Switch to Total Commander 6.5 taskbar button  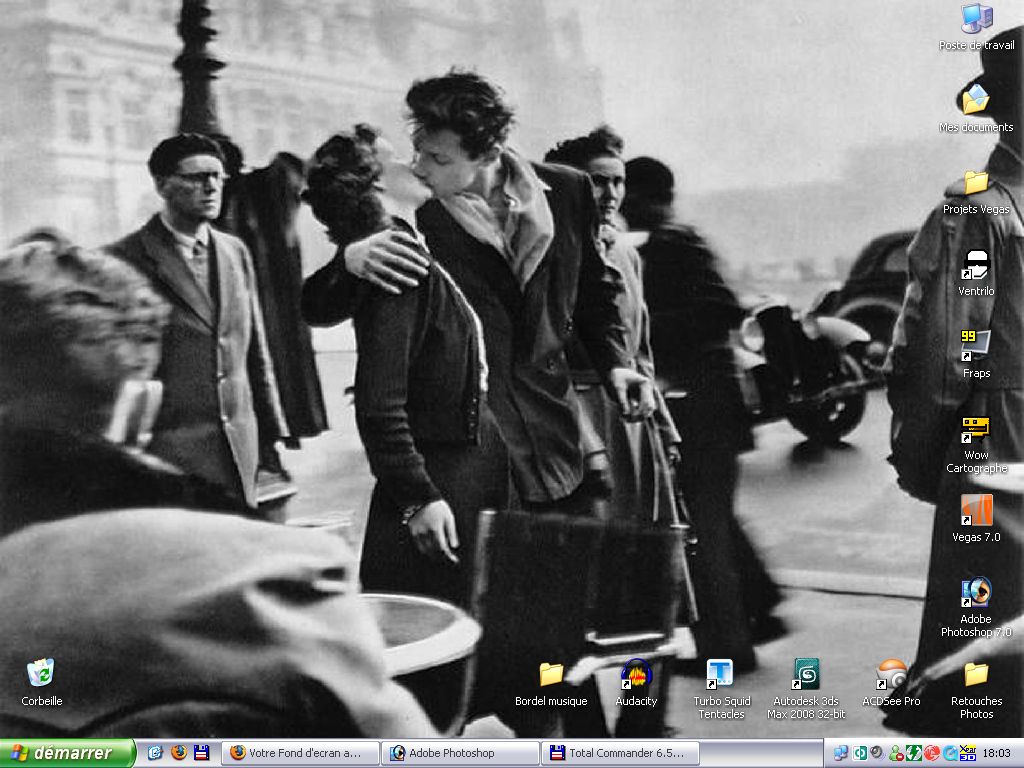[x=620, y=753]
